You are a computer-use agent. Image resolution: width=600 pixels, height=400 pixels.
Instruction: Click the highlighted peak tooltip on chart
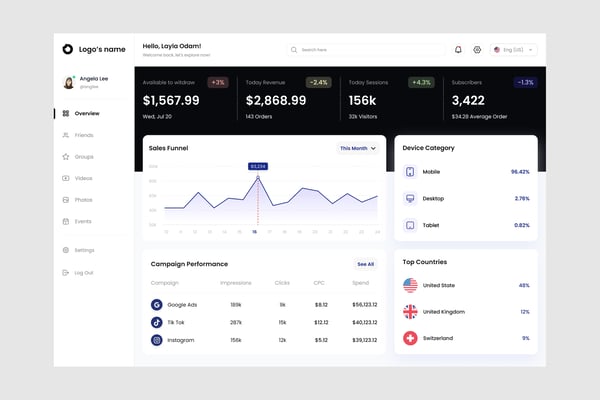(x=258, y=166)
